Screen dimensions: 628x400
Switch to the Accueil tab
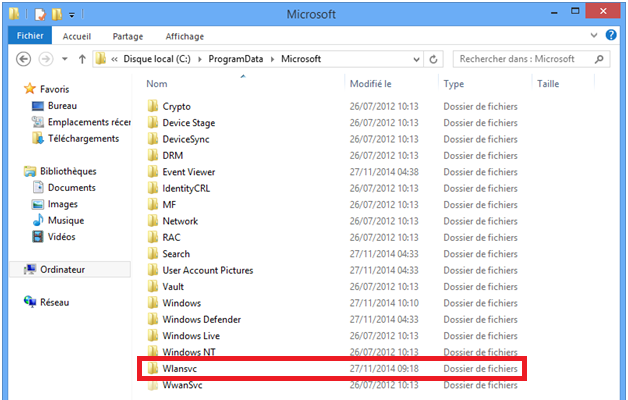[x=76, y=36]
